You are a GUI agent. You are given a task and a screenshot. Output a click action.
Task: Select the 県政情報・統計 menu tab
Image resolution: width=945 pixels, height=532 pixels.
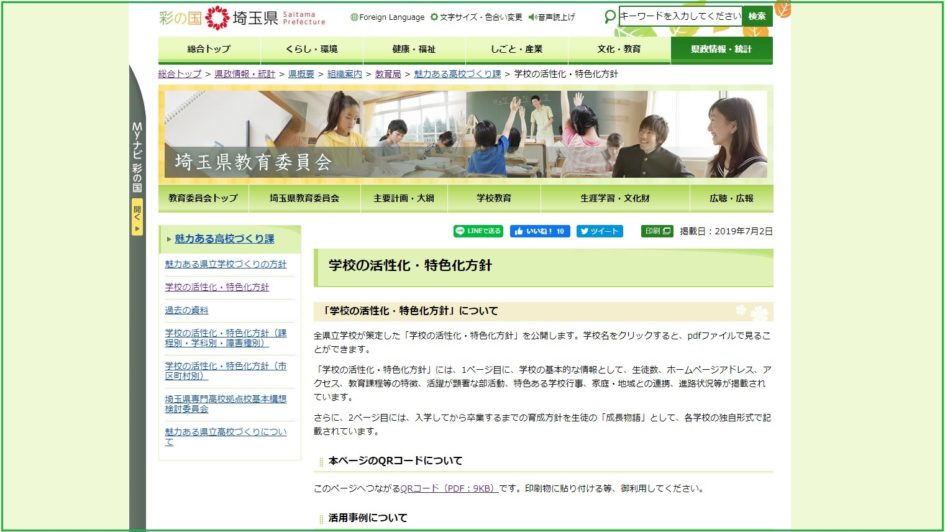point(721,49)
